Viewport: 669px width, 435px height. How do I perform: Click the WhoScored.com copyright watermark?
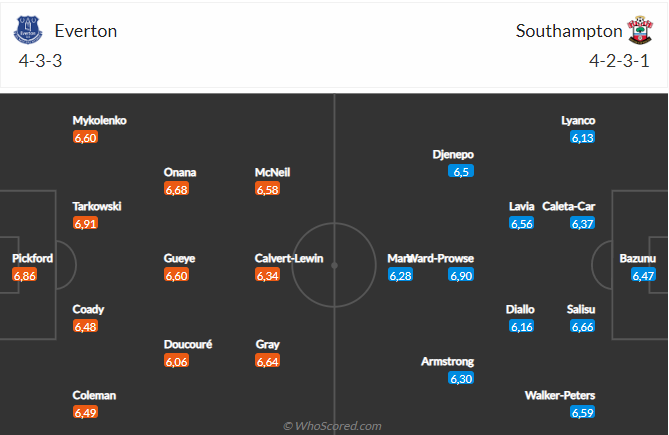pyautogui.click(x=332, y=426)
